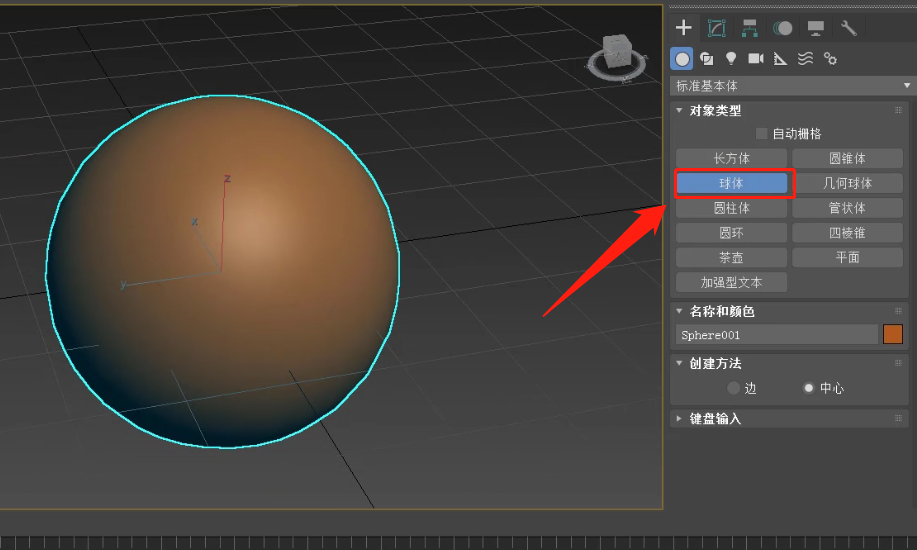This screenshot has height=550, width=917.
Task: Click the 圆柱体 cylinder button
Action: pyautogui.click(x=731, y=208)
